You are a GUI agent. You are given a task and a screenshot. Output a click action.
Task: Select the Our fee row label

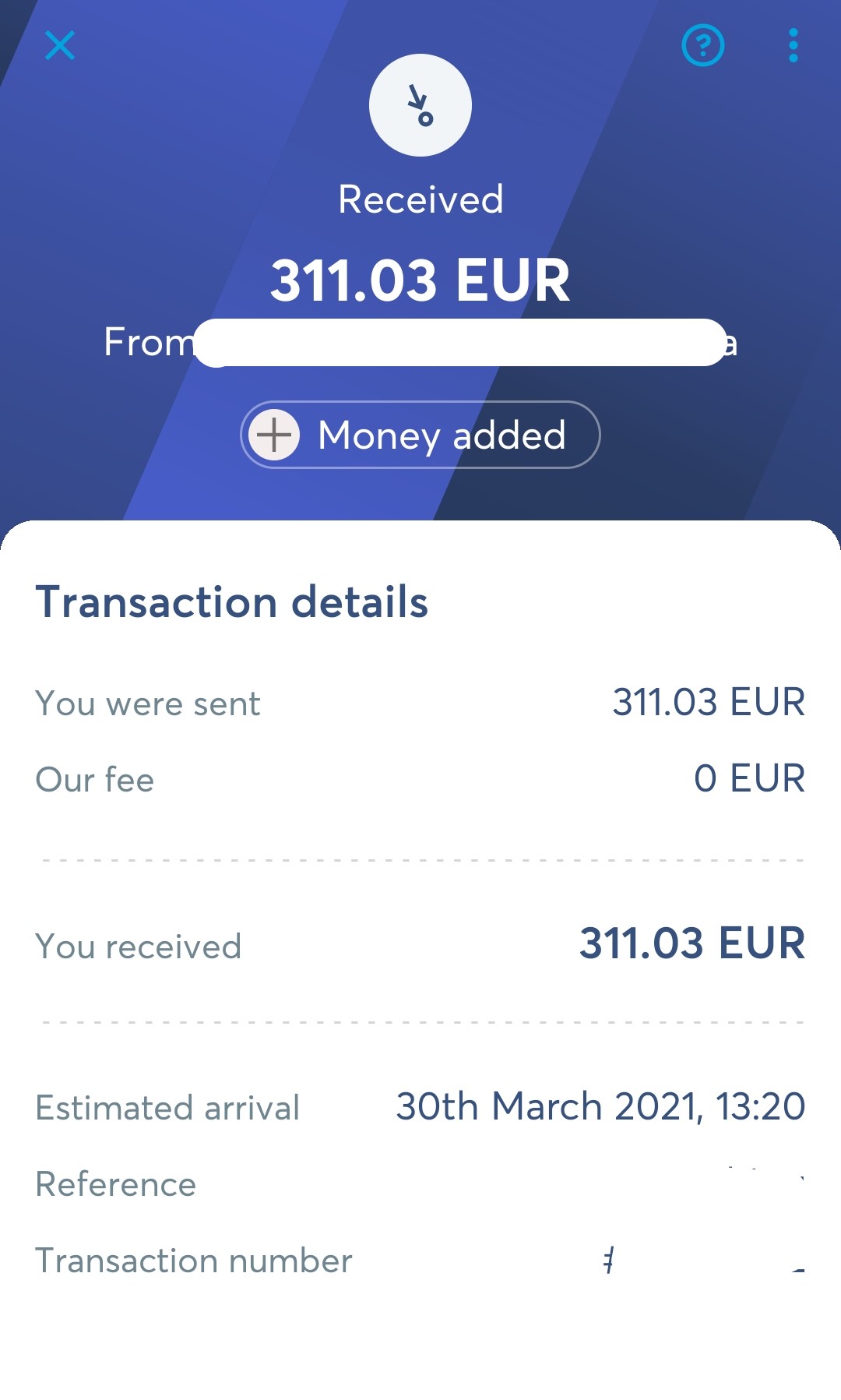(x=95, y=780)
